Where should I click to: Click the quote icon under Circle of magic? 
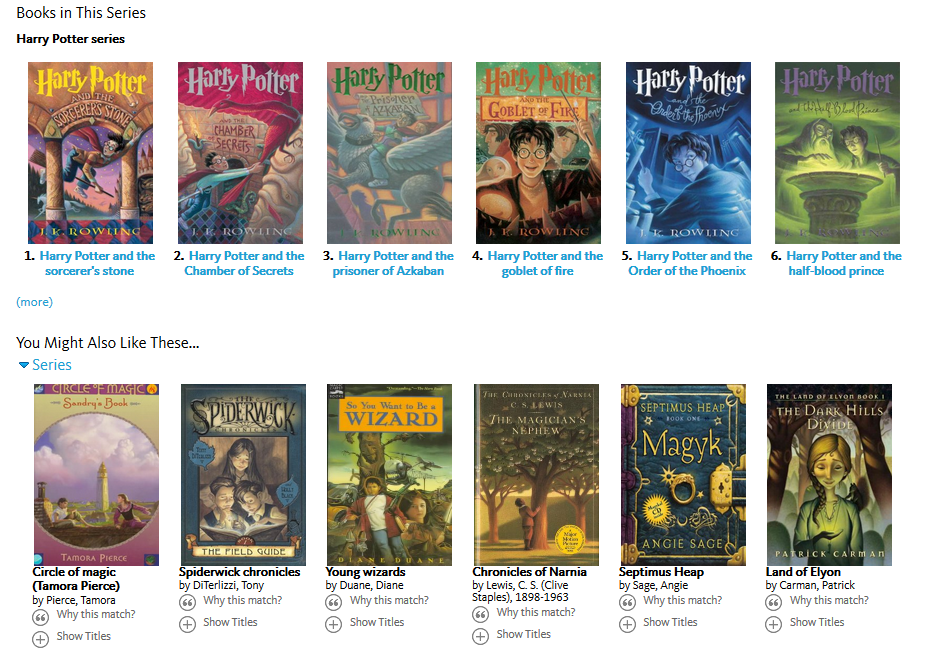(41, 617)
